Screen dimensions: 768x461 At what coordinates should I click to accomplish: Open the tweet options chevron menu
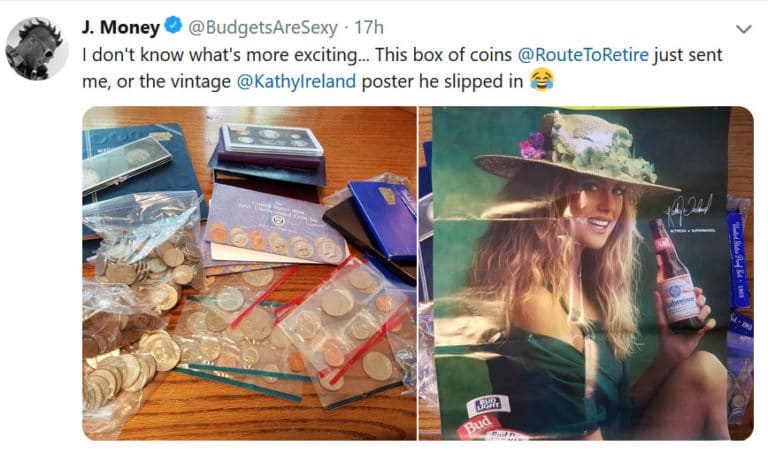click(x=743, y=29)
